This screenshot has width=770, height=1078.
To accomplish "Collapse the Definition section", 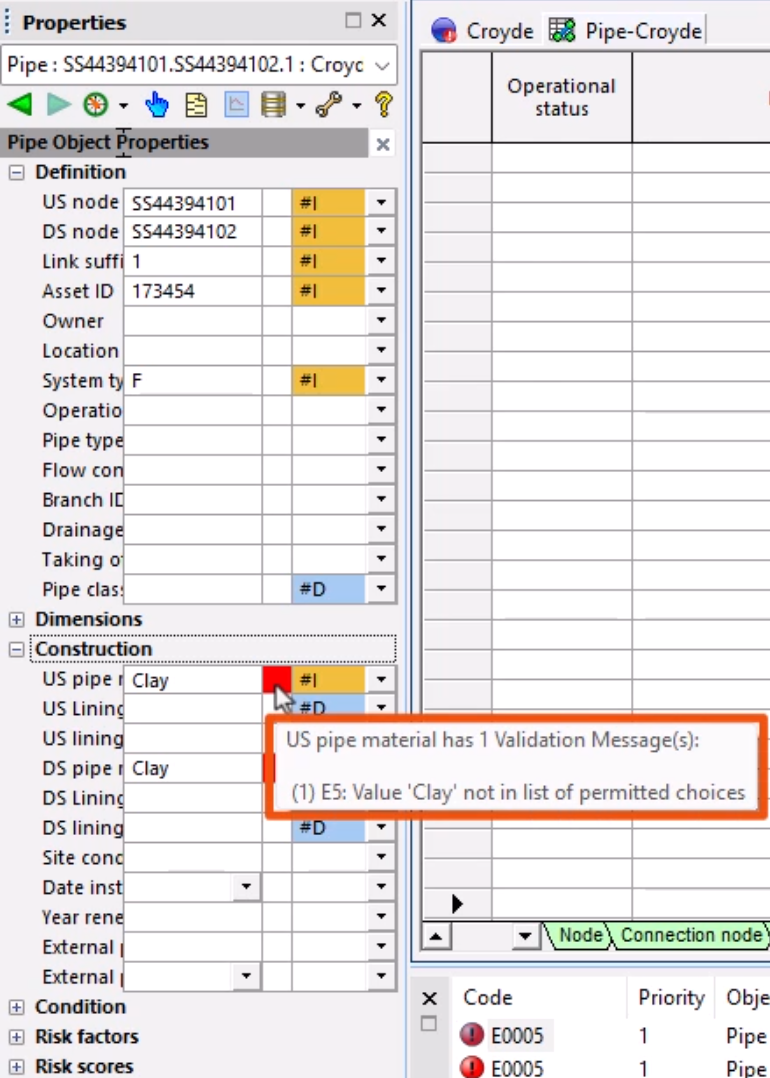I will (16, 173).
